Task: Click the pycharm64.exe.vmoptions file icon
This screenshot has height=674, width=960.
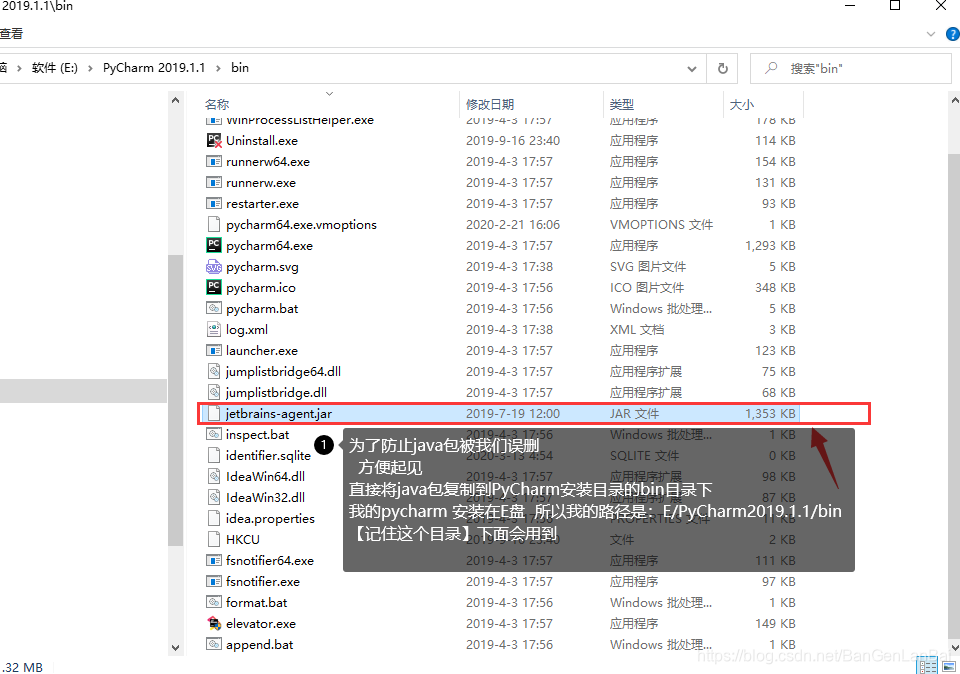Action: pos(214,225)
